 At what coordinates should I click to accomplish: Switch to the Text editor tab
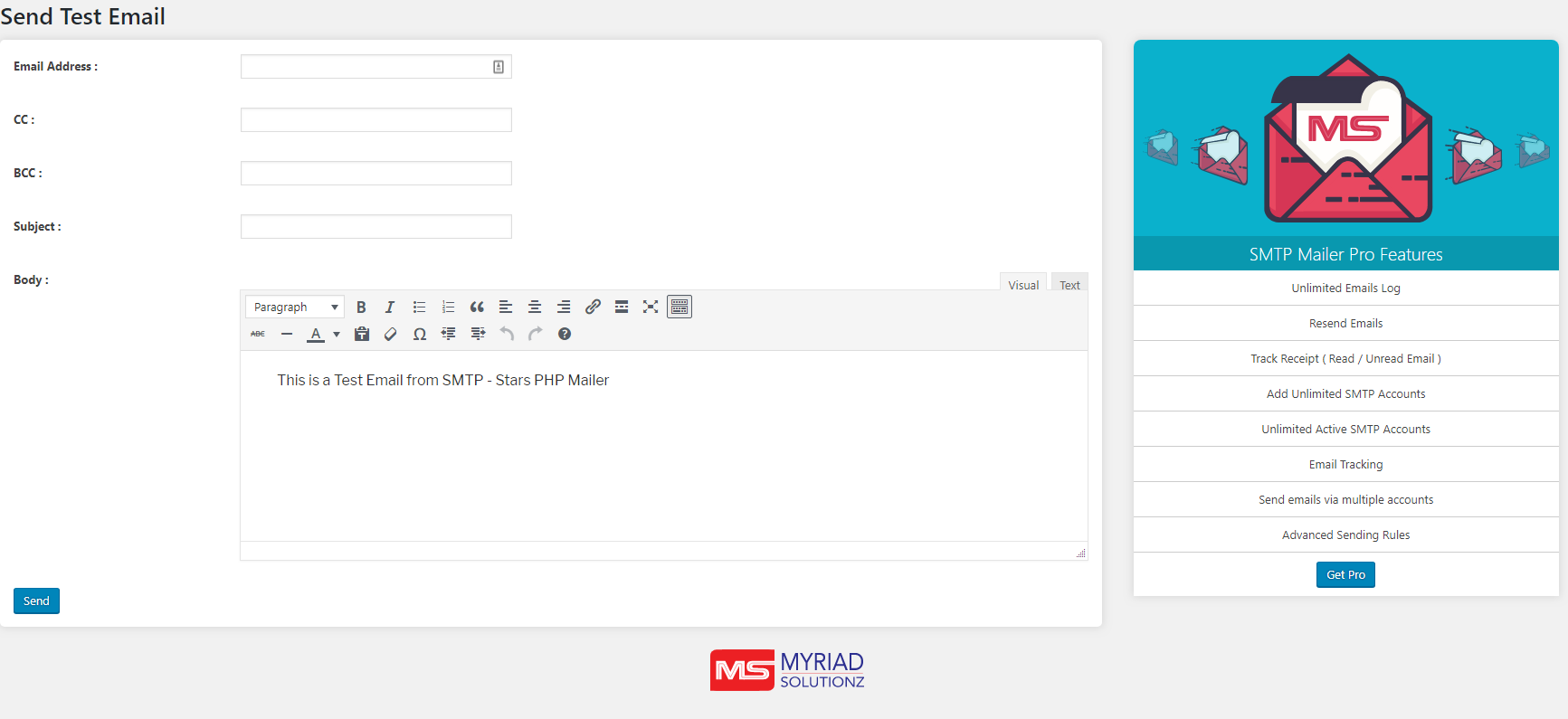[x=1069, y=284]
